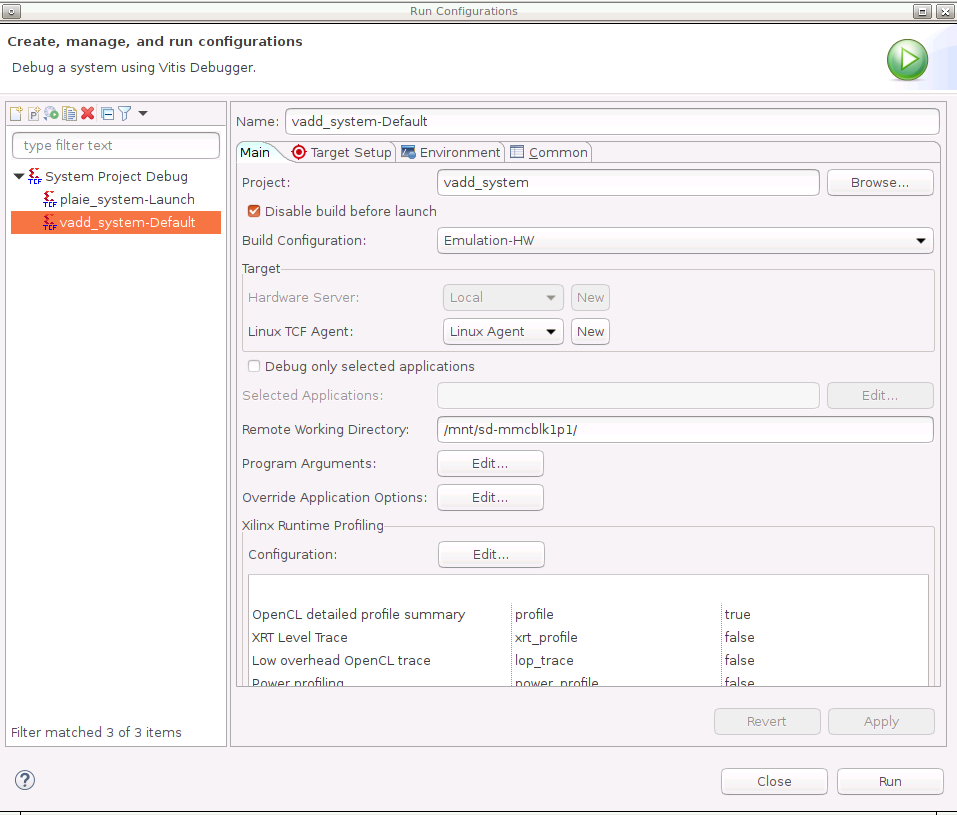Click the funnel filter icon
Image resolution: width=957 pixels, height=815 pixels.
[125, 114]
